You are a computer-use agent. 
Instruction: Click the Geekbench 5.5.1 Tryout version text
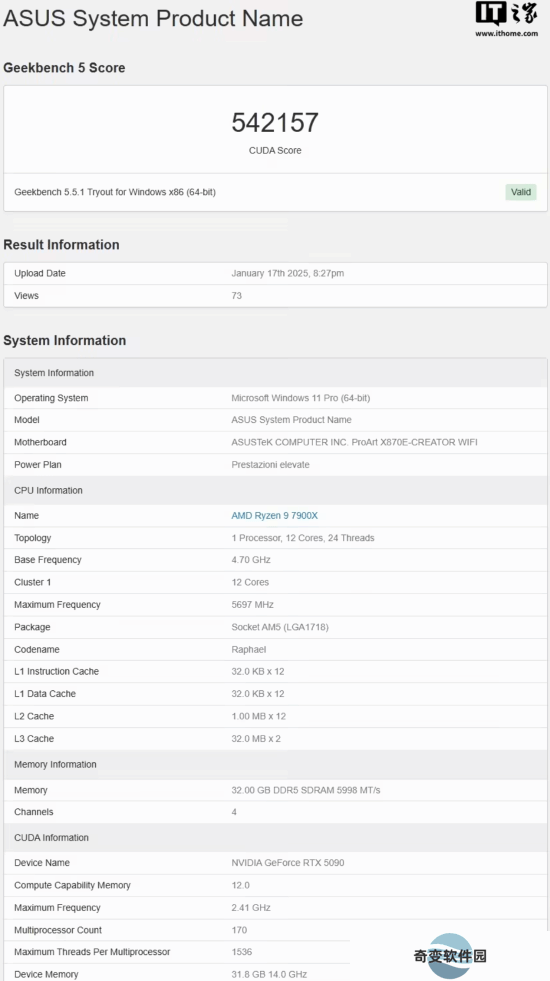click(115, 192)
